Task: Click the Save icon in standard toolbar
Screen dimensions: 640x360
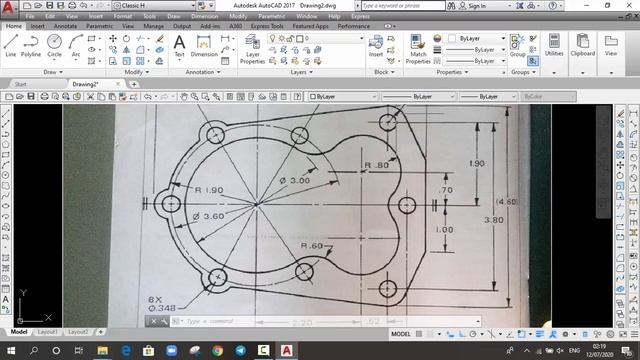Action: tap(31, 97)
